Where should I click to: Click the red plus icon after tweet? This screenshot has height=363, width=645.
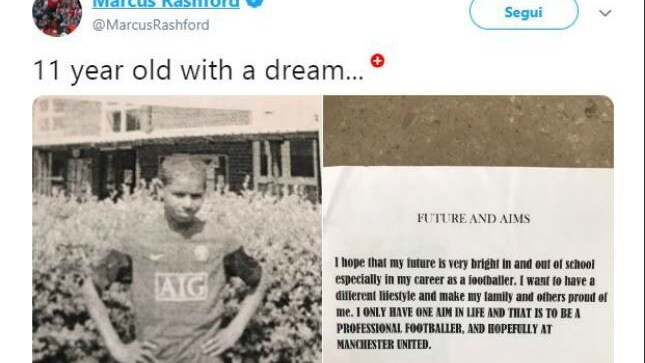(x=377, y=61)
